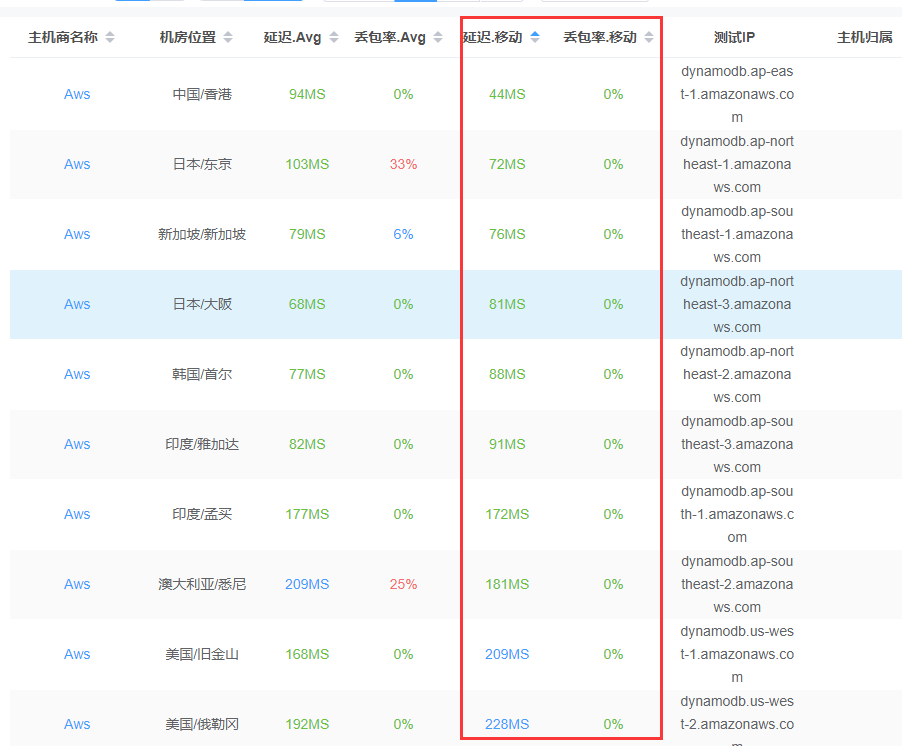Select the 韩国/首尔 location cell
Screen dimensions: 902x747
(202, 374)
